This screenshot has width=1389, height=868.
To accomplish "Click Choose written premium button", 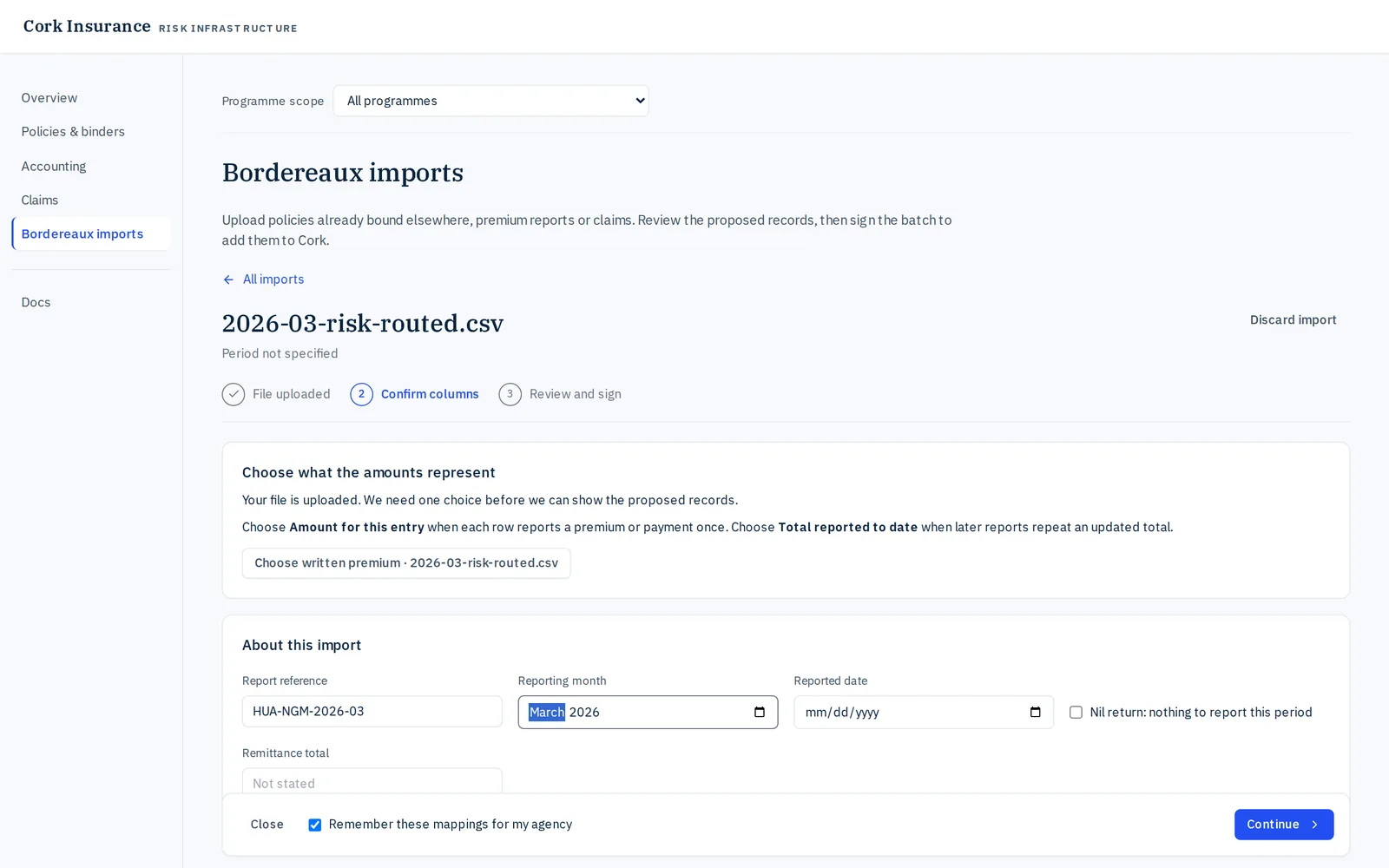I will point(406,563).
